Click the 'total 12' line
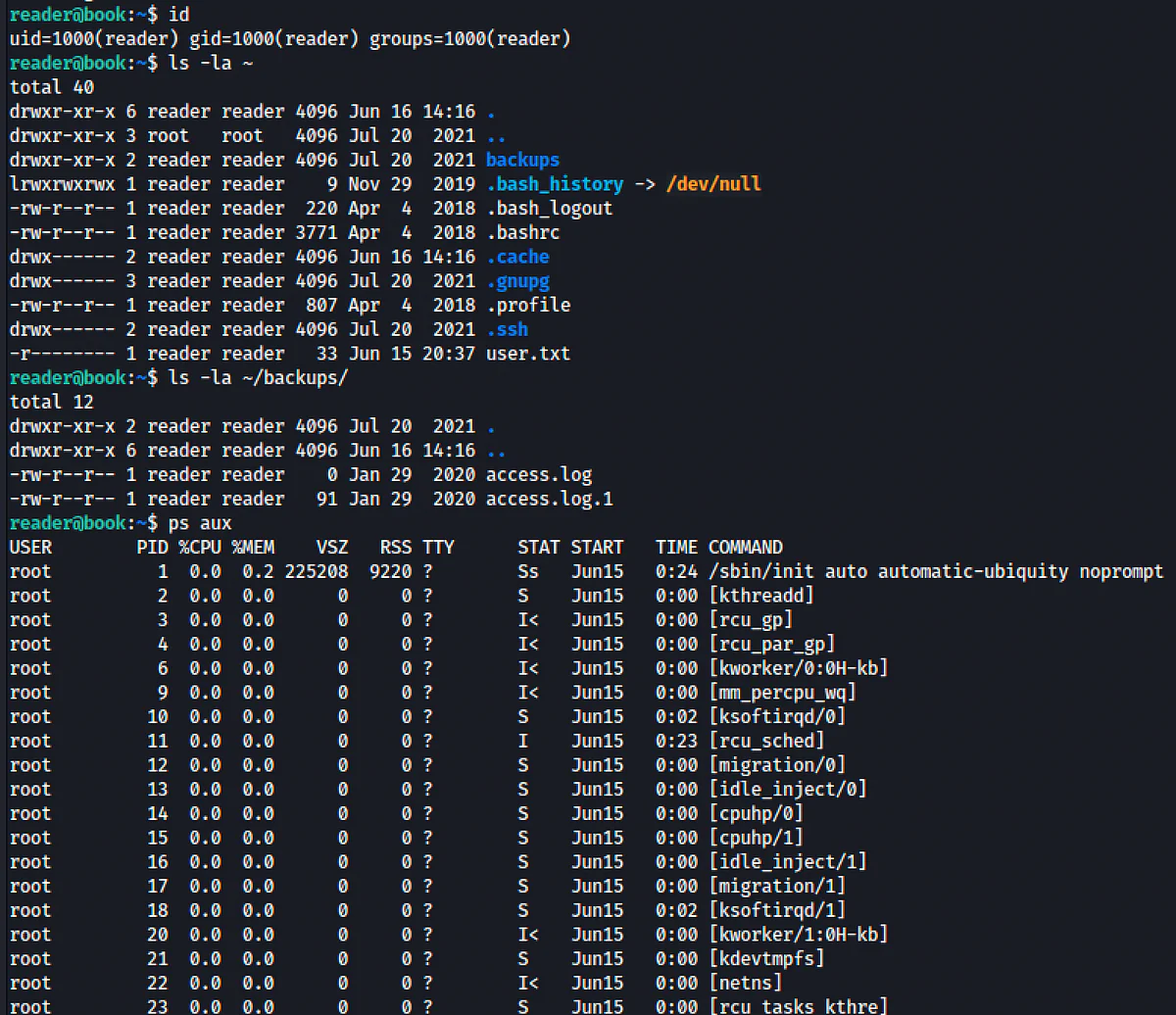The height and width of the screenshot is (1015, 1176). tap(52, 402)
